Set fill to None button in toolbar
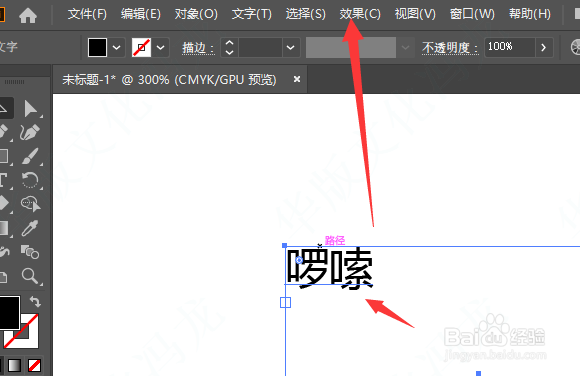Screen dimensions: 580x376 pyautogui.click(x=34, y=365)
